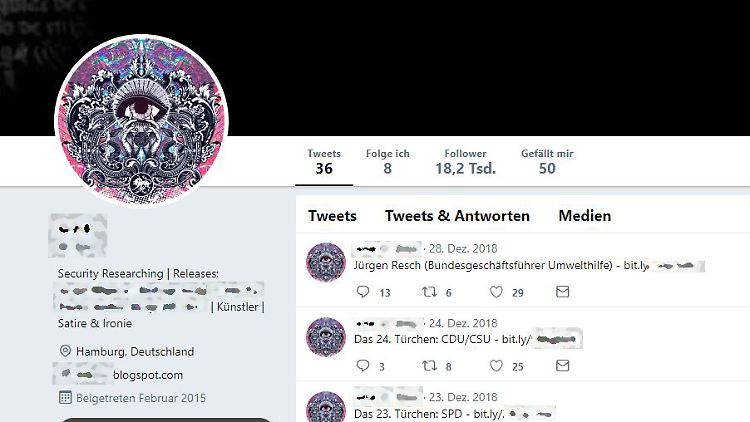Reply to the Jürgen Resch tweet
The width and height of the screenshot is (750, 422).
coord(363,291)
